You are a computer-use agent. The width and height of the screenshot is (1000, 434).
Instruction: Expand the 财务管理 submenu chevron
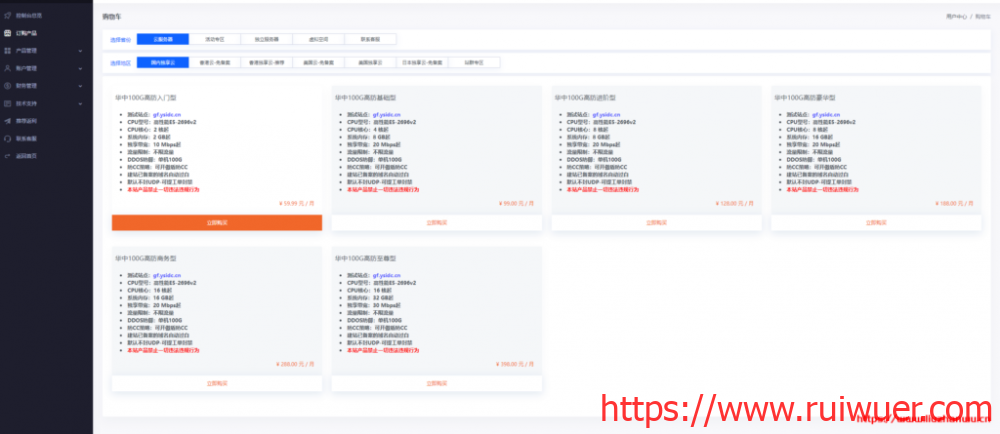click(x=80, y=86)
